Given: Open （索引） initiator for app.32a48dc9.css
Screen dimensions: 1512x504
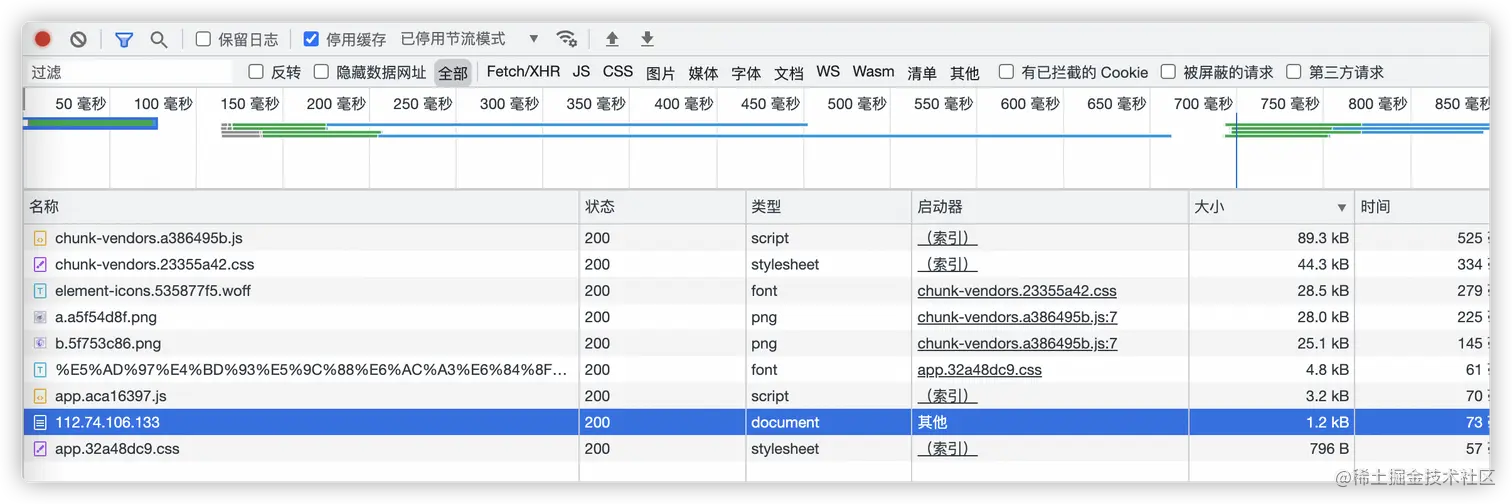Looking at the screenshot, I should [947, 449].
